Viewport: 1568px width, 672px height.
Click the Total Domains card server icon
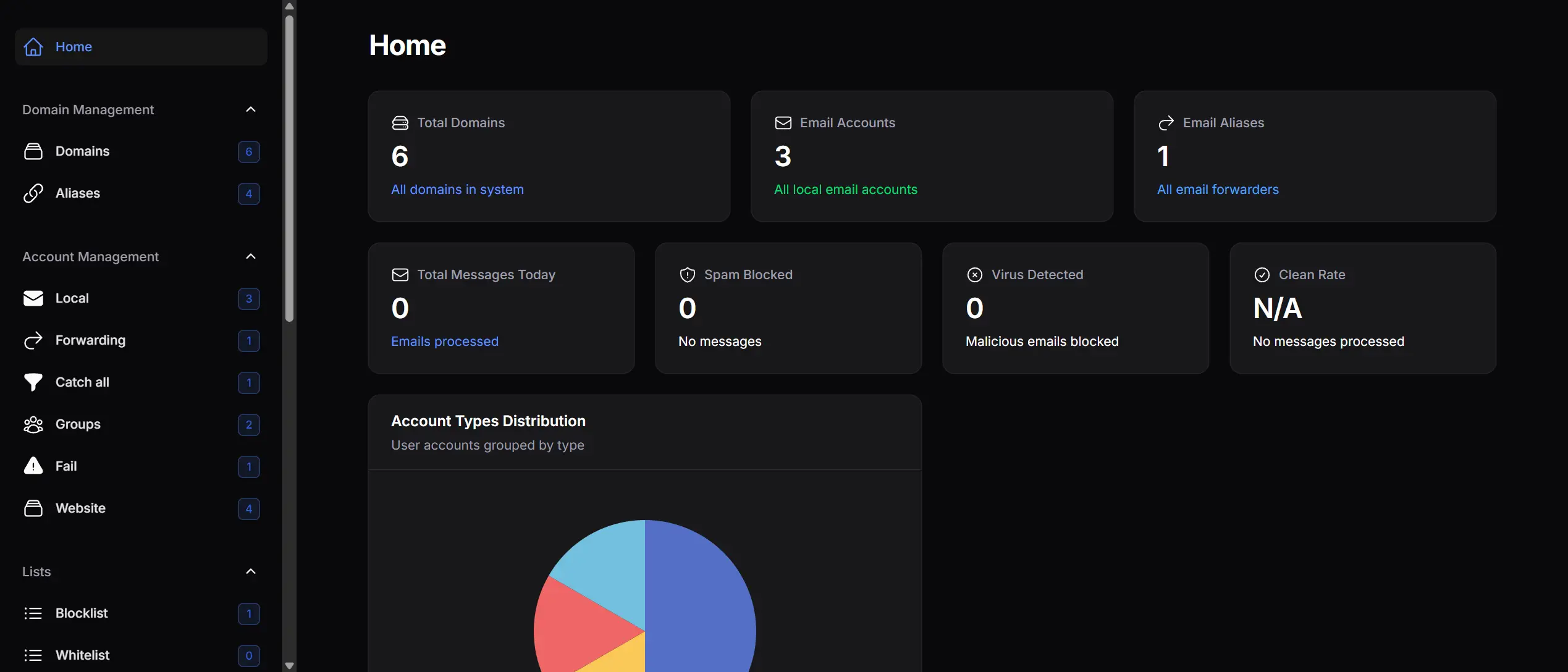400,123
